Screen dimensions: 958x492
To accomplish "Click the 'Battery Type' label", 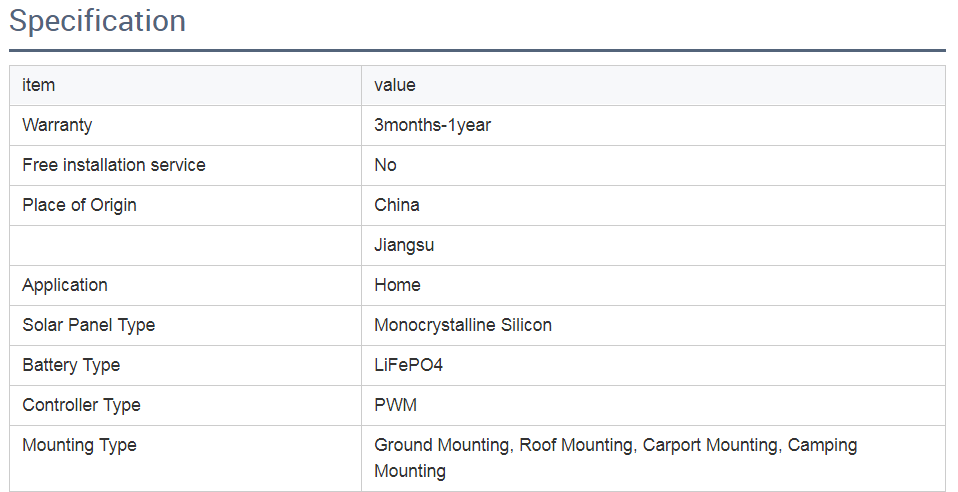I will pos(71,365).
